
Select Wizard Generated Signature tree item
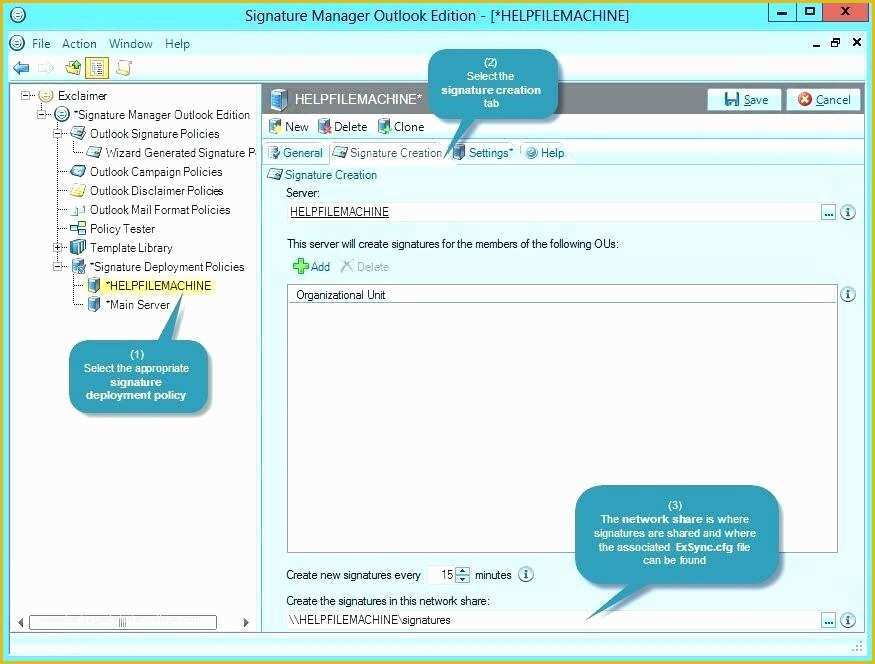click(180, 152)
